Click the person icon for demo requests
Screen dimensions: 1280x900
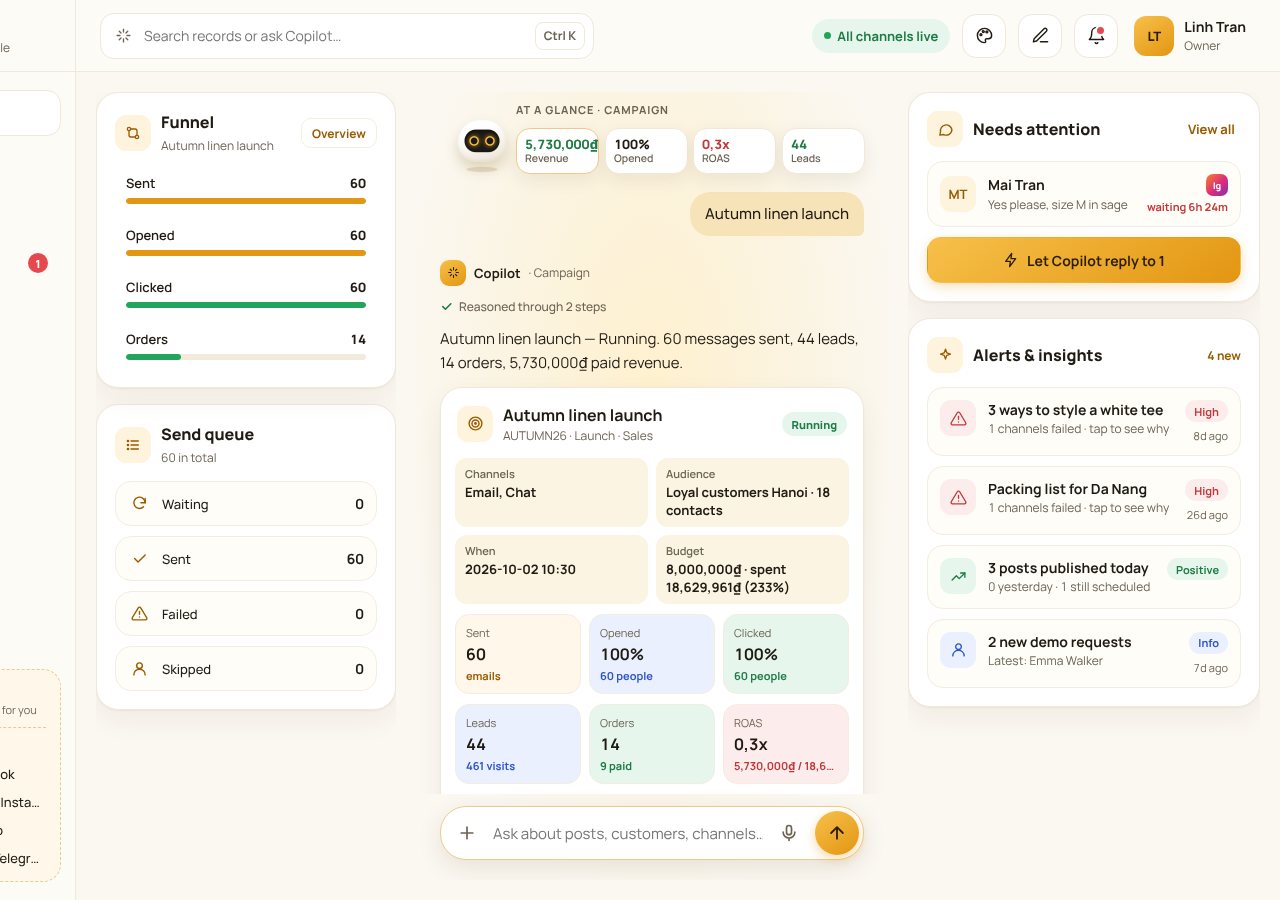pos(958,651)
